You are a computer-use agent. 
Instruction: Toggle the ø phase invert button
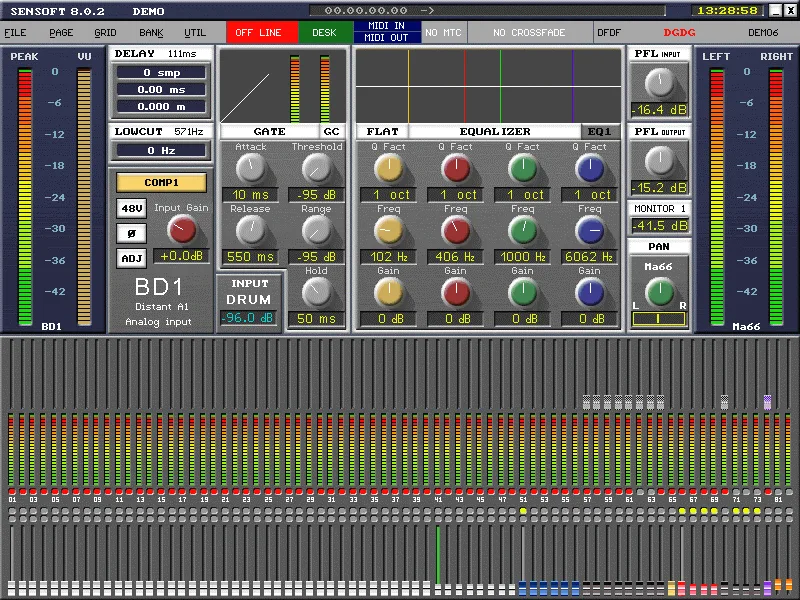tap(132, 233)
